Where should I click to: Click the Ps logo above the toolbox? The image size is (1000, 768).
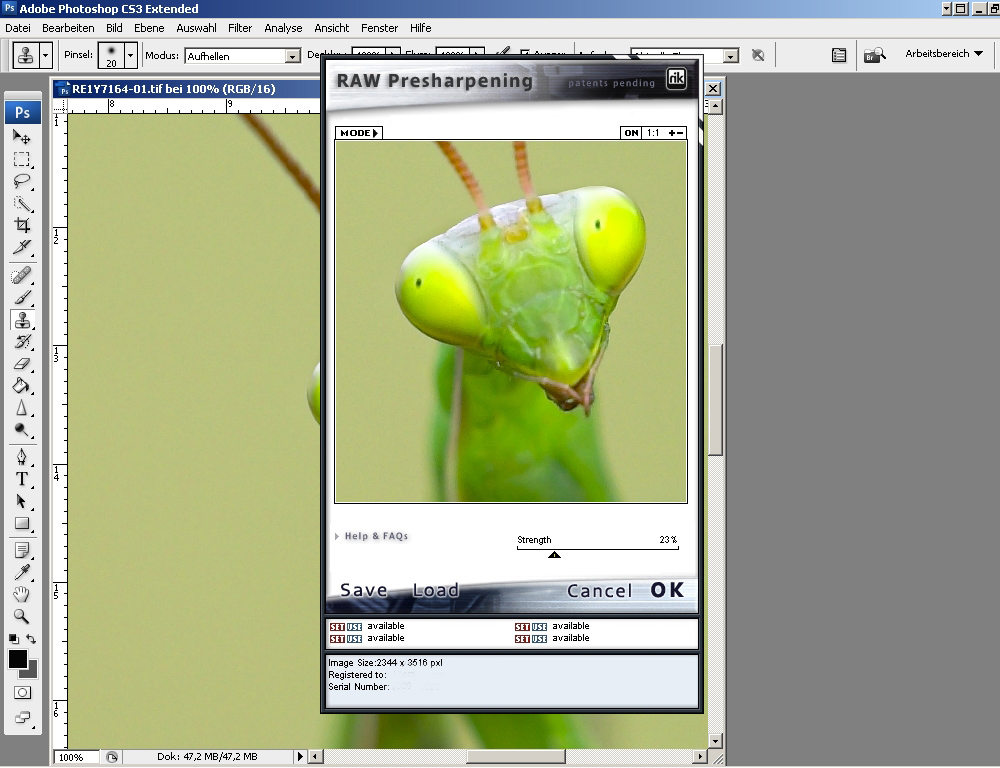point(23,113)
